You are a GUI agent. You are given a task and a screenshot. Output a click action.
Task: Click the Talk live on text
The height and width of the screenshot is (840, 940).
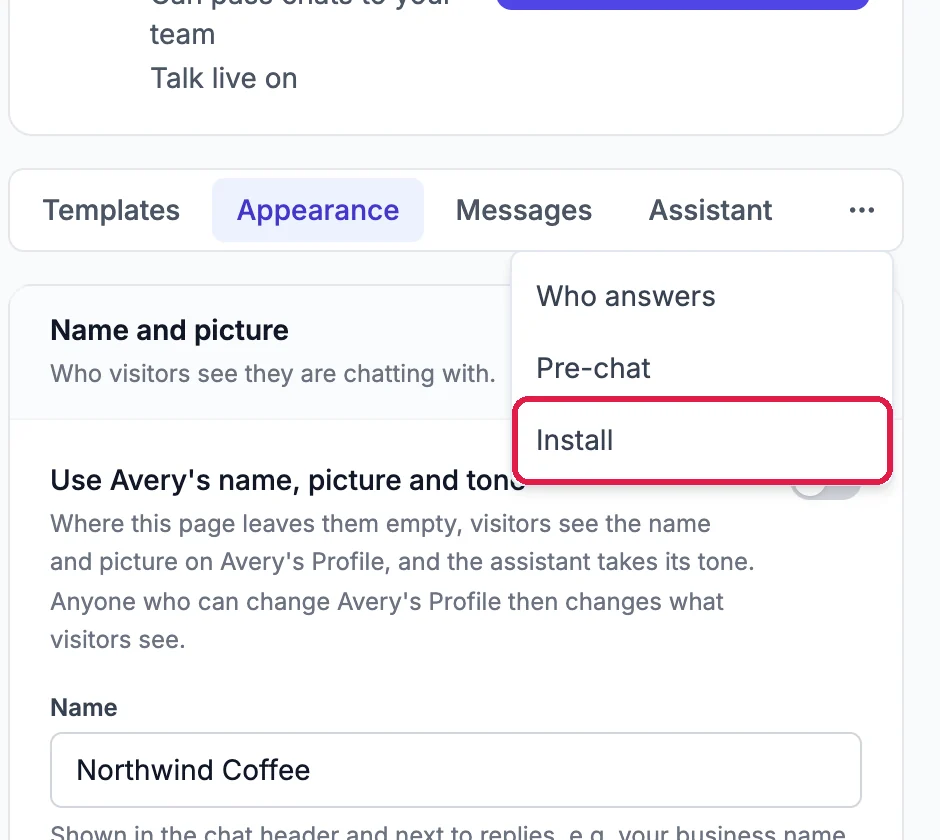224,79
